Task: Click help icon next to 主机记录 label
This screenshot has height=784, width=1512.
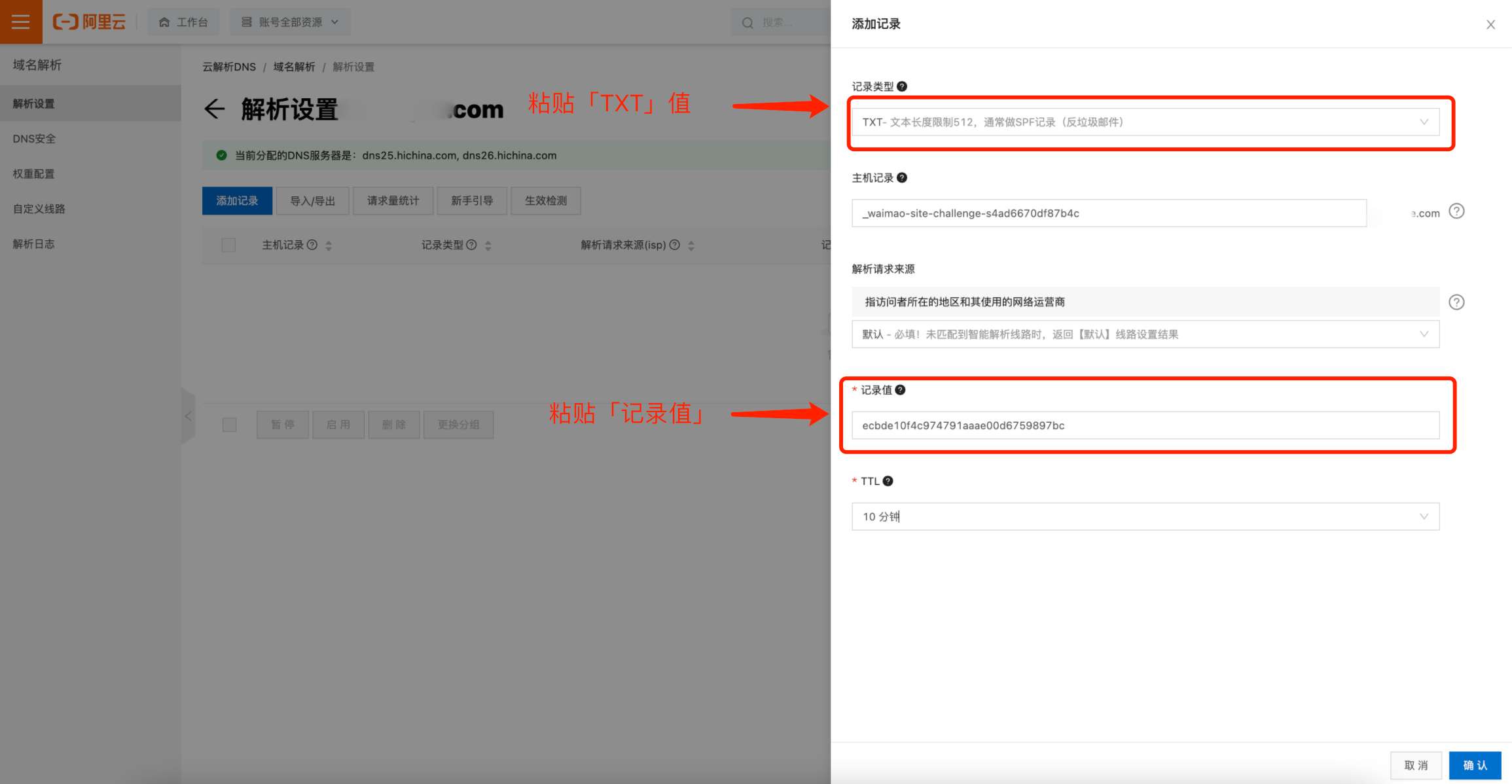Action: tap(902, 178)
